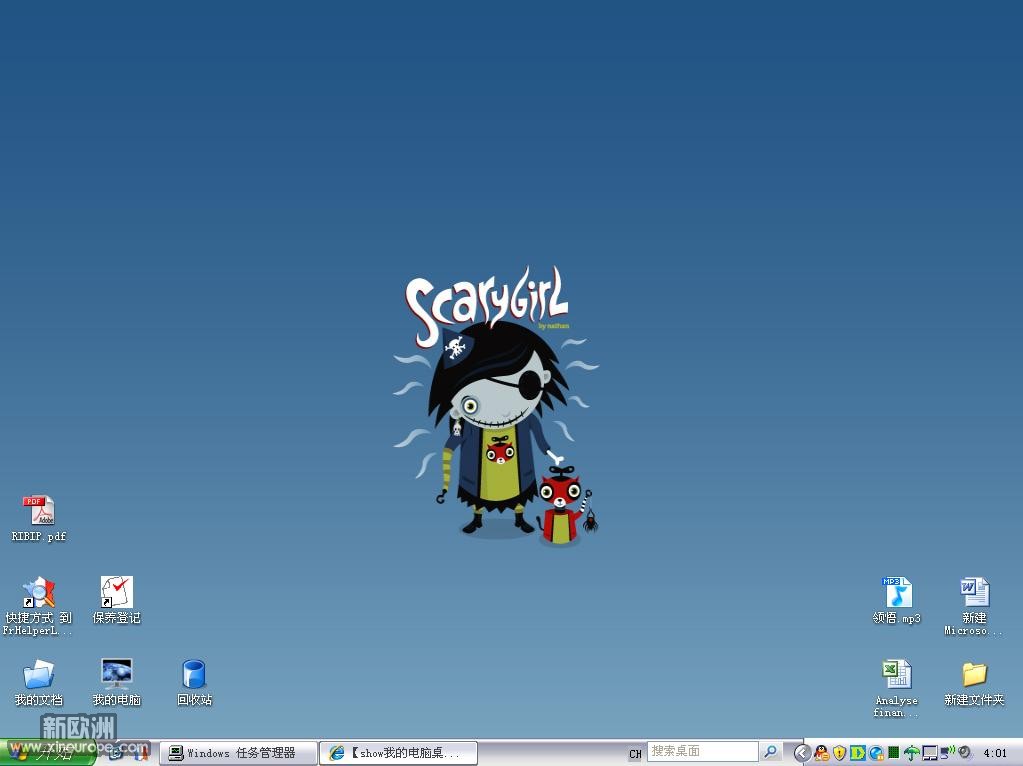1023x766 pixels.
Task: Select the 回收站 recycle bin icon
Action: tap(194, 674)
